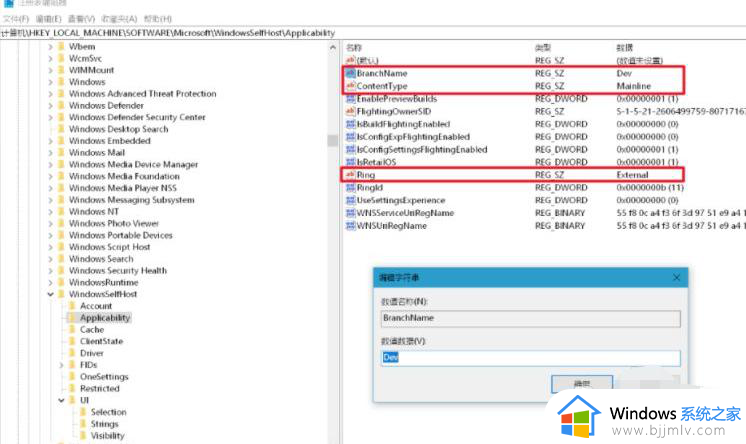The width and height of the screenshot is (746, 444).
Task: Click the Strings folder icon
Action: (83, 424)
